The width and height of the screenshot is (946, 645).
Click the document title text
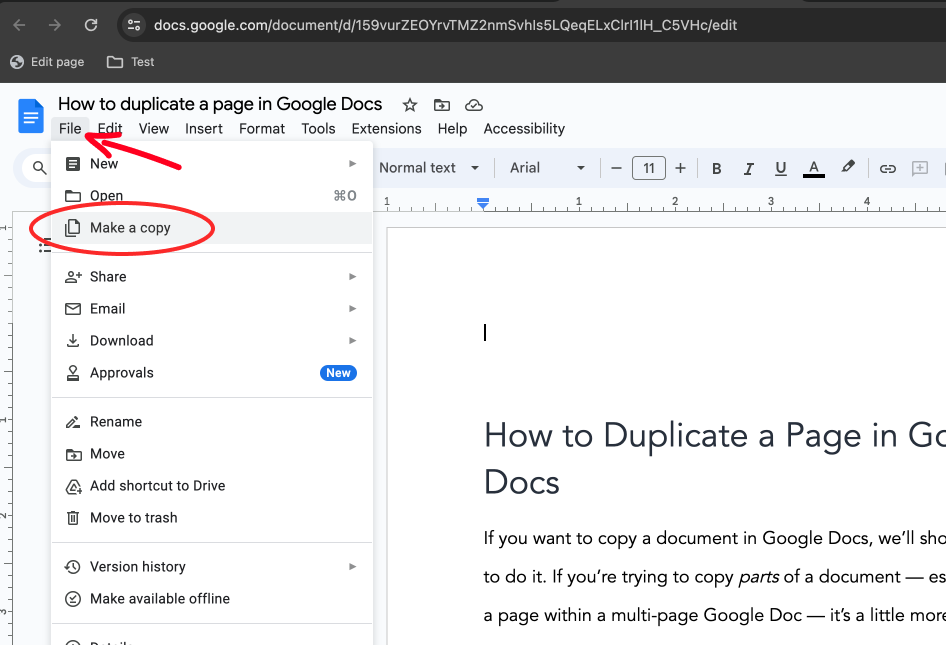(x=220, y=104)
